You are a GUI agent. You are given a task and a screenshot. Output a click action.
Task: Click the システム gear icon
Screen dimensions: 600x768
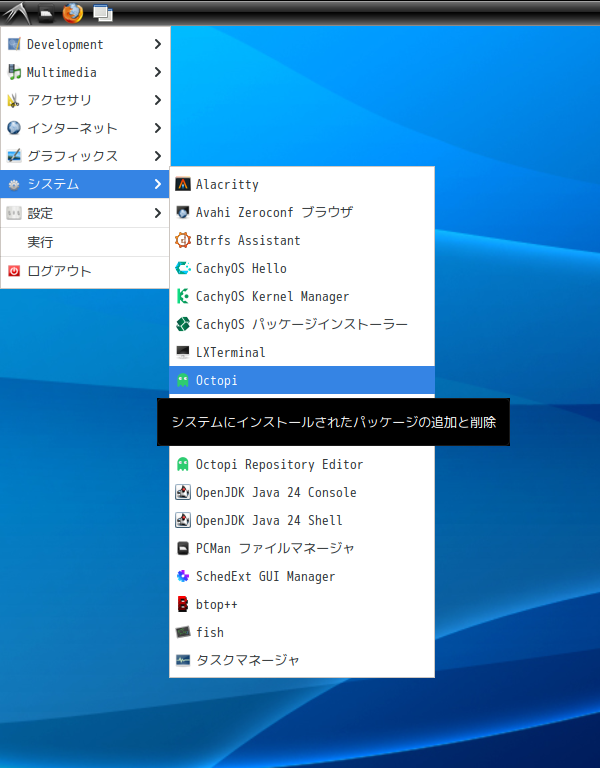(14, 184)
